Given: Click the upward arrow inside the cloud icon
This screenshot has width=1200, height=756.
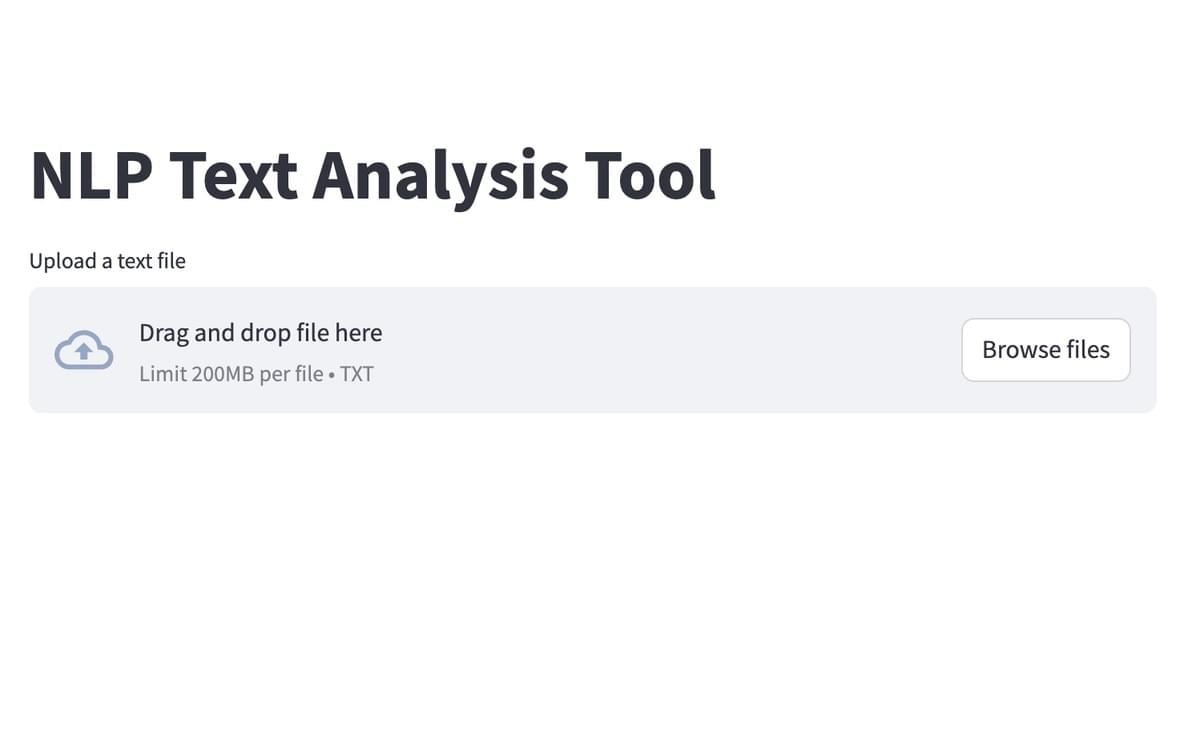Looking at the screenshot, I should 84,351.
